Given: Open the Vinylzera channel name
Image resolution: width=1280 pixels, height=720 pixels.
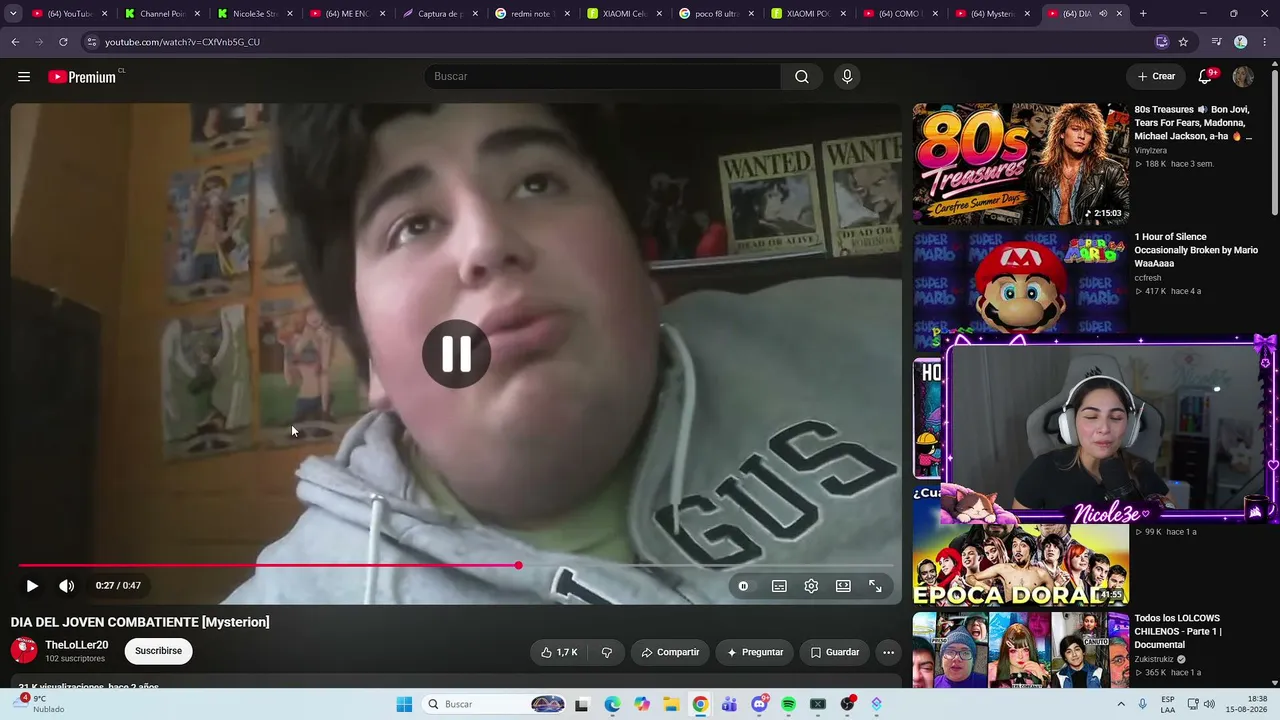Looking at the screenshot, I should point(1150,150).
